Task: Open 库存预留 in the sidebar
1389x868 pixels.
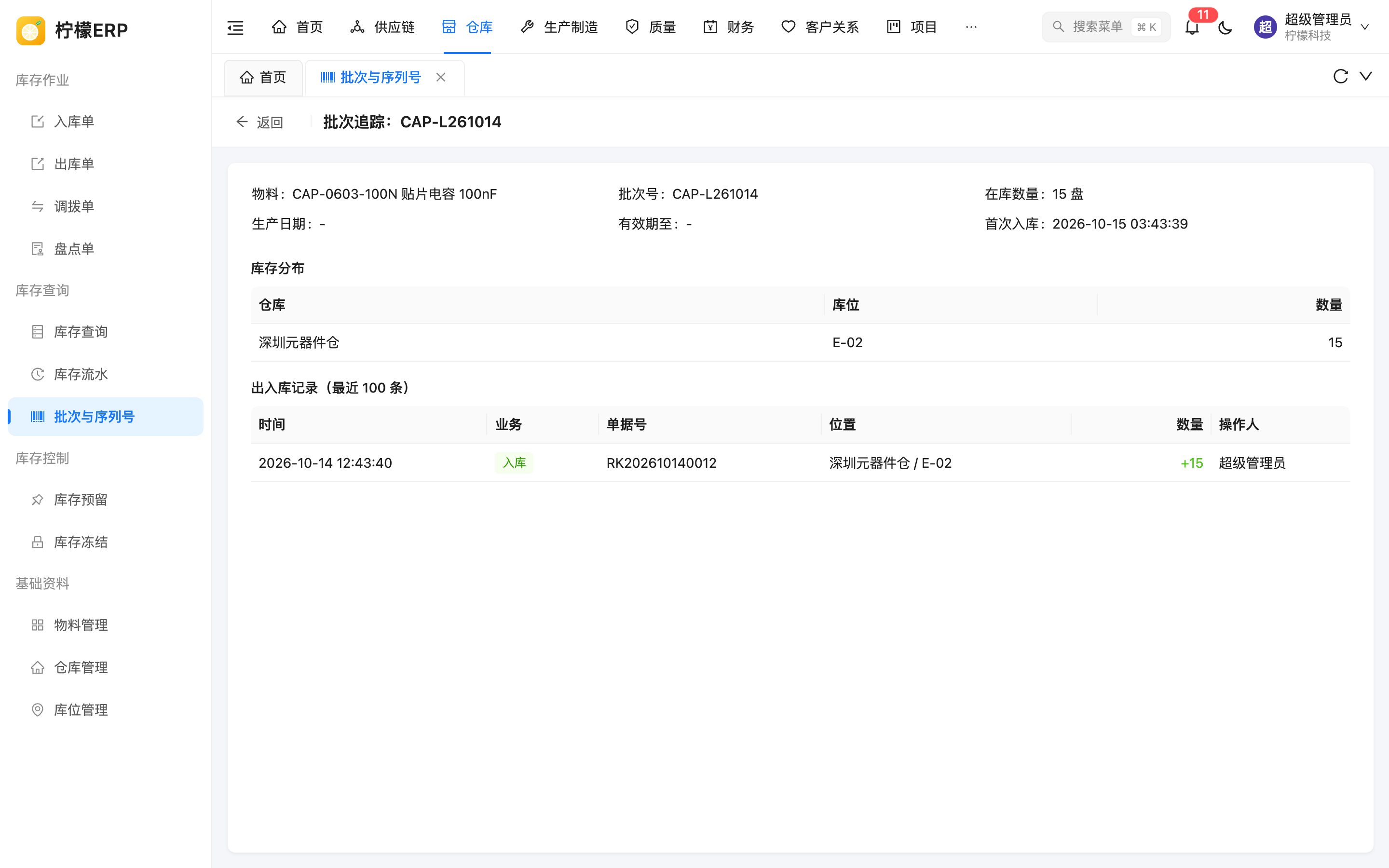Action: 106,500
